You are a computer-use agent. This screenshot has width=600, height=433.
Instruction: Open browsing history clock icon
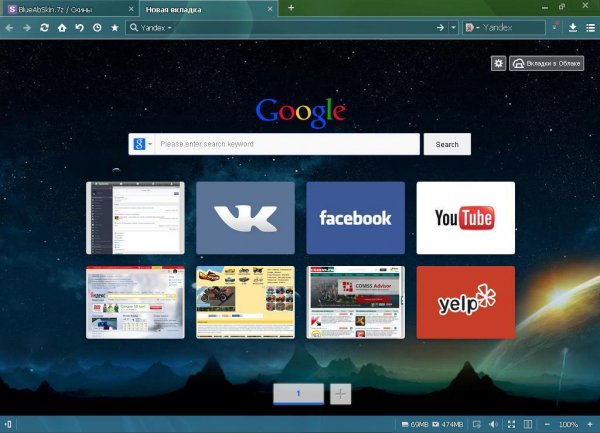pyautogui.click(x=97, y=28)
